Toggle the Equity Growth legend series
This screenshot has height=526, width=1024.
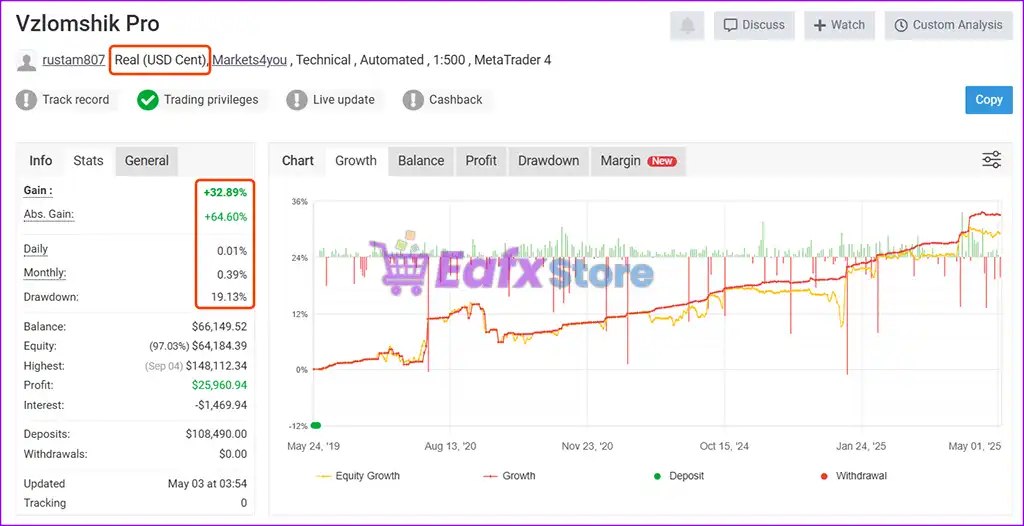(x=357, y=476)
